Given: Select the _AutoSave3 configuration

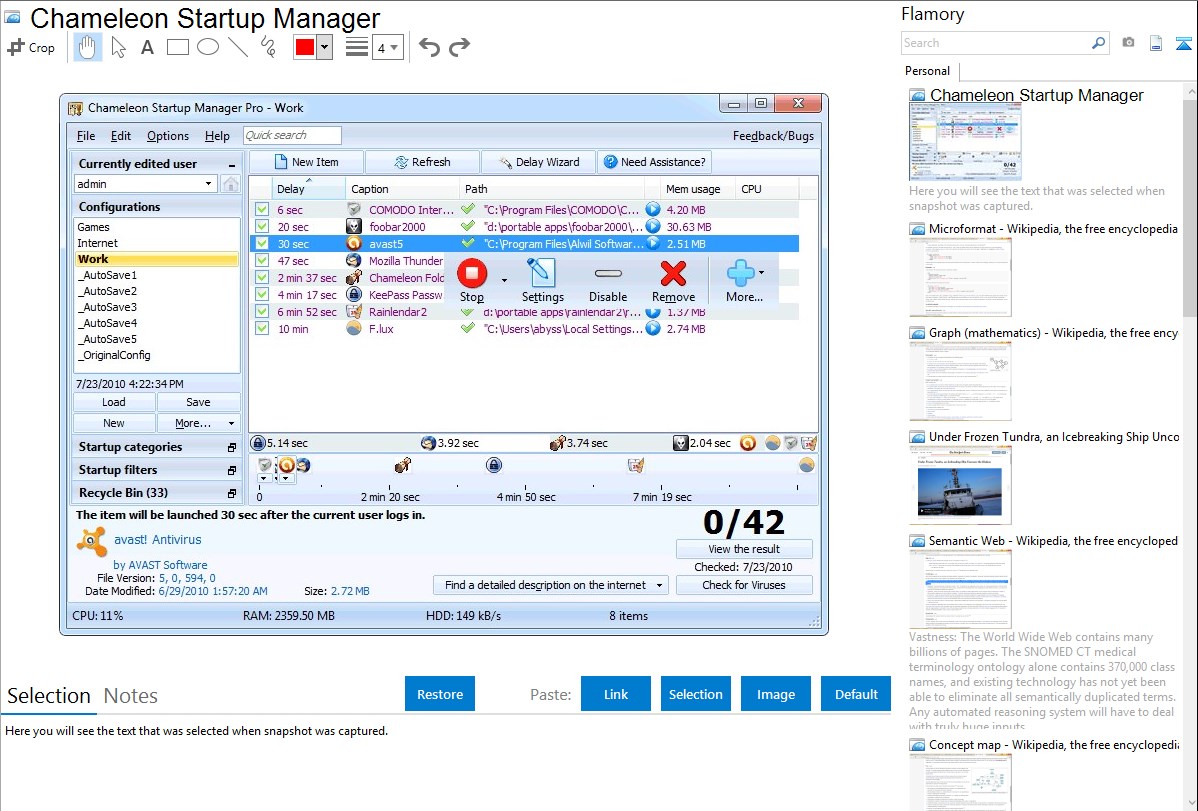Looking at the screenshot, I should 107,307.
